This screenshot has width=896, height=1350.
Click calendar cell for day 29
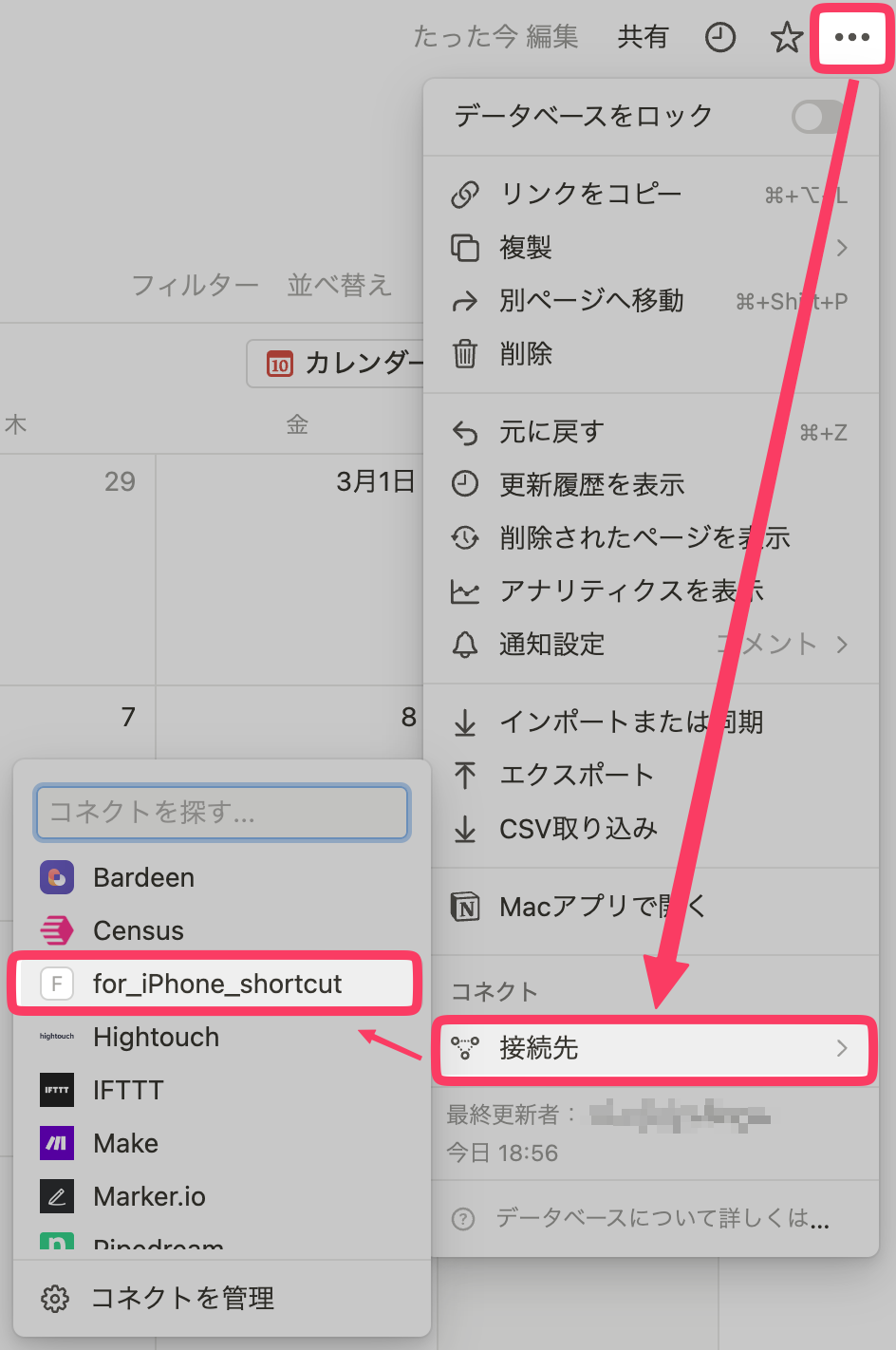click(x=78, y=570)
